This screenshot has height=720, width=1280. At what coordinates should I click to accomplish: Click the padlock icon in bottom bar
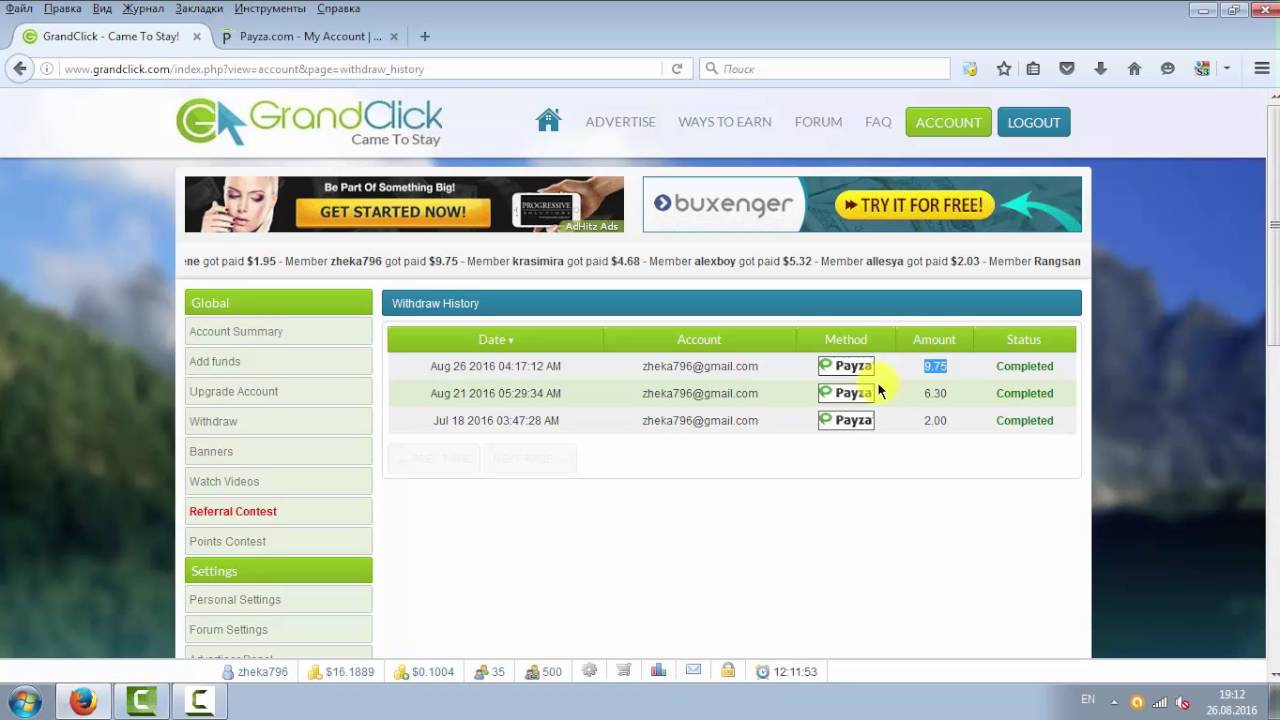tap(728, 671)
